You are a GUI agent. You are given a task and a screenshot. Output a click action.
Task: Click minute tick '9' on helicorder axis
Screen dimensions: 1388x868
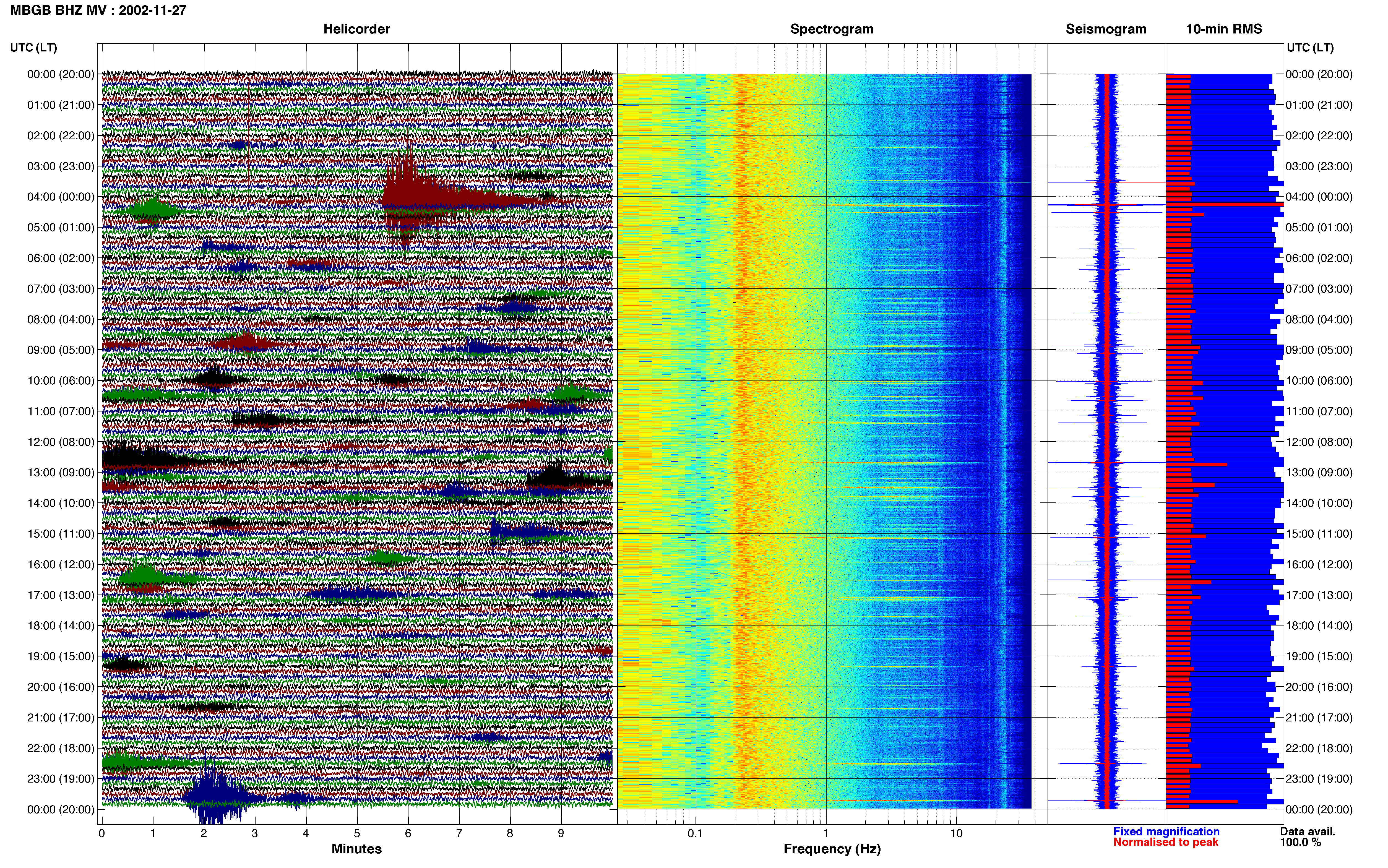[561, 833]
